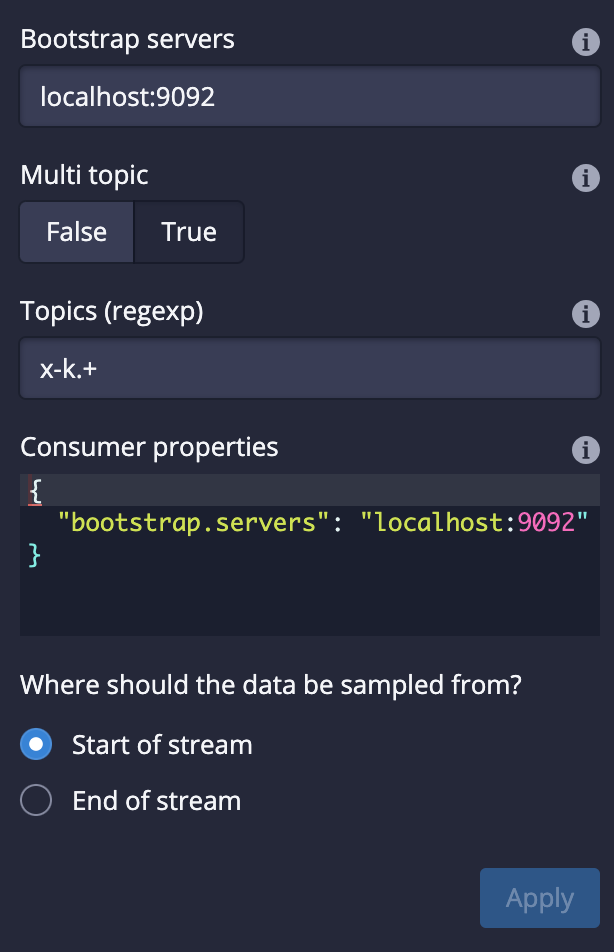Screen dimensions: 614x952
Task: Open the Consumer properties info icon
Action: click(x=585, y=450)
